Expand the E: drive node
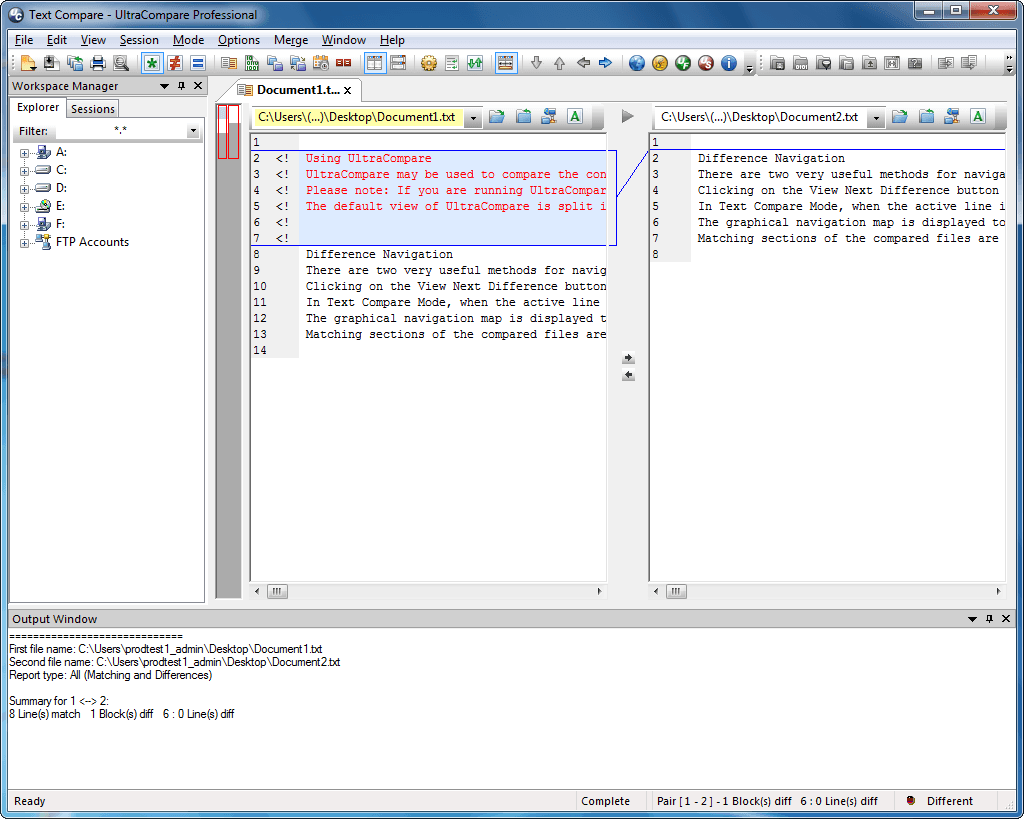 tap(24, 208)
